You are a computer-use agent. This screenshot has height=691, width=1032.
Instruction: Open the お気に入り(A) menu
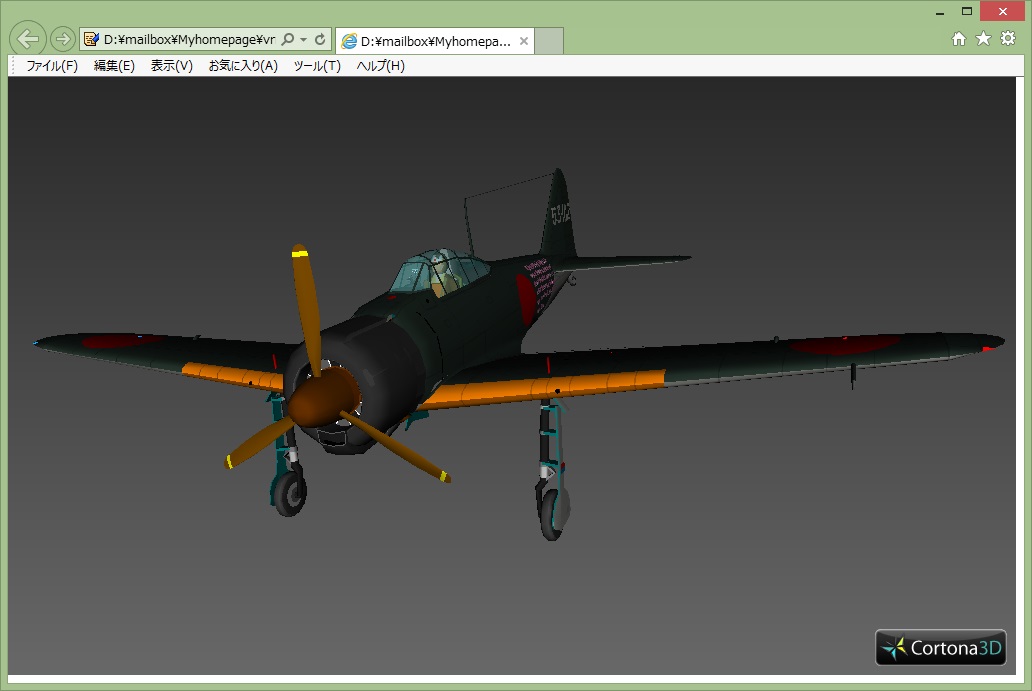[x=242, y=66]
